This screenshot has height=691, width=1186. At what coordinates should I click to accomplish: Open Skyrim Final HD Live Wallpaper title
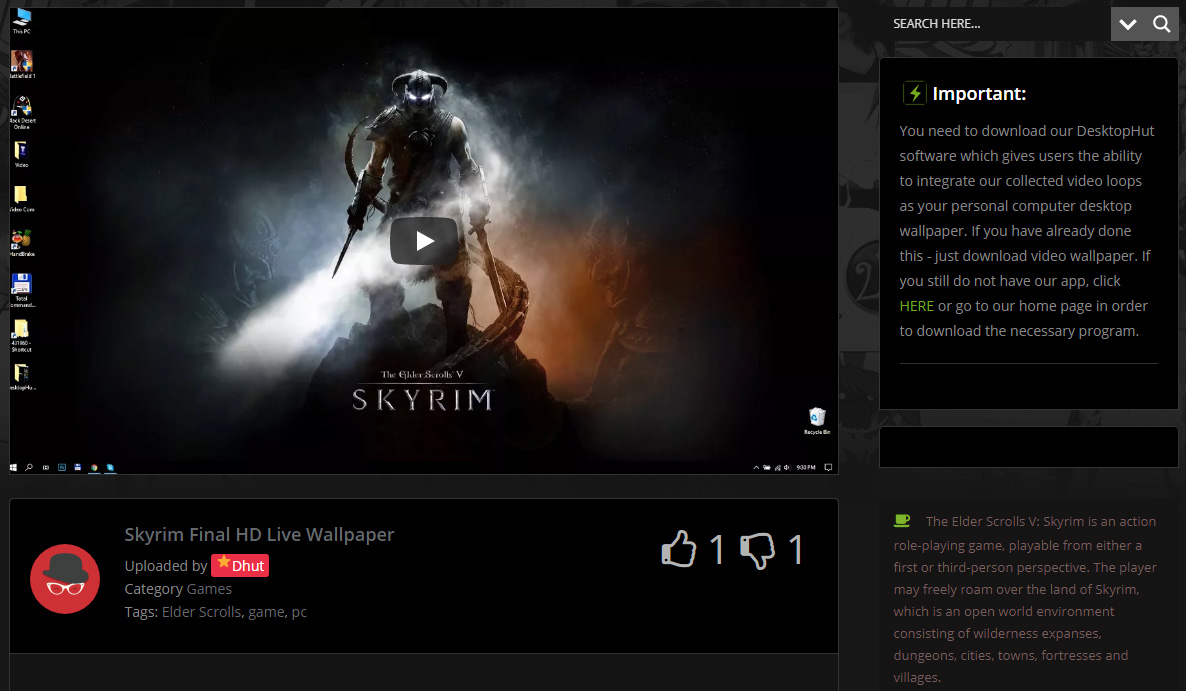(x=259, y=534)
